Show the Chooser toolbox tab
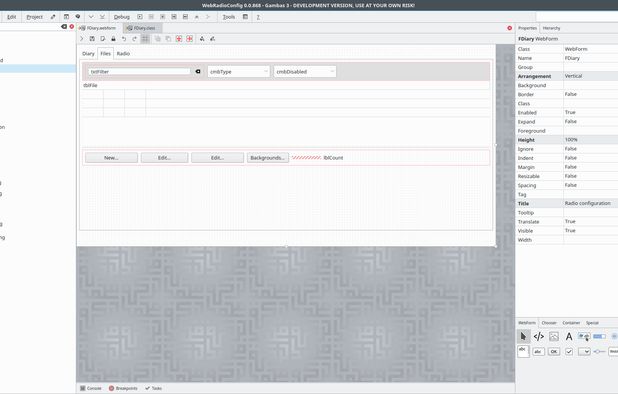Viewport: 618px width, 394px height. click(549, 323)
